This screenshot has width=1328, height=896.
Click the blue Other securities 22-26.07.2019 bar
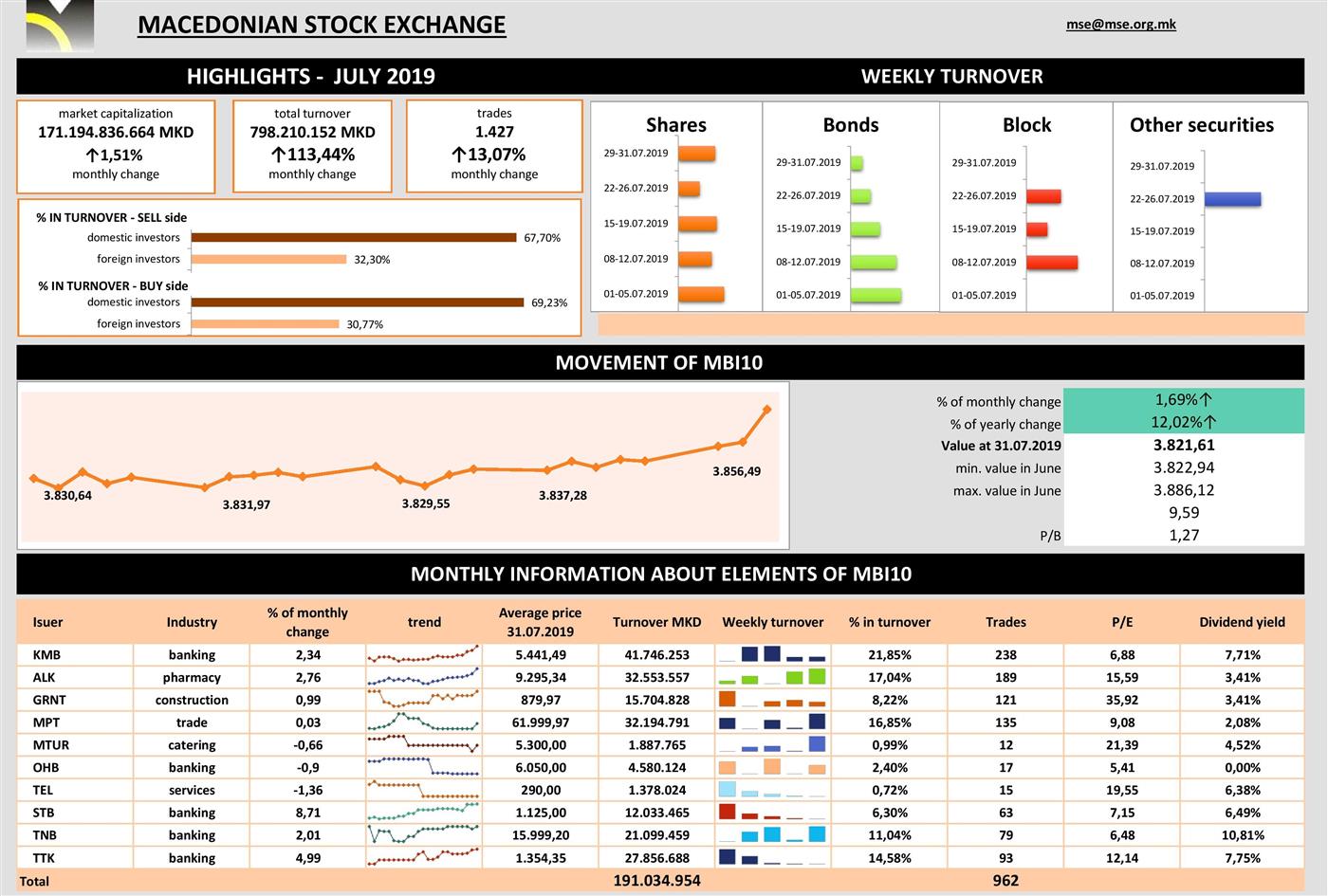[1232, 199]
